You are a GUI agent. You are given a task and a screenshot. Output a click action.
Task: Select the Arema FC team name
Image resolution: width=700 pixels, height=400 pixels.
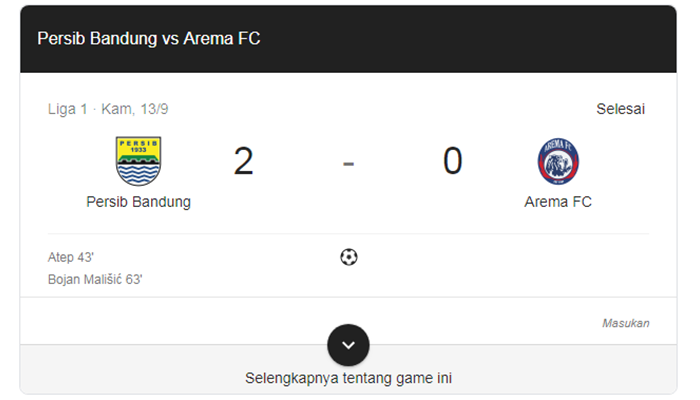pyautogui.click(x=558, y=201)
